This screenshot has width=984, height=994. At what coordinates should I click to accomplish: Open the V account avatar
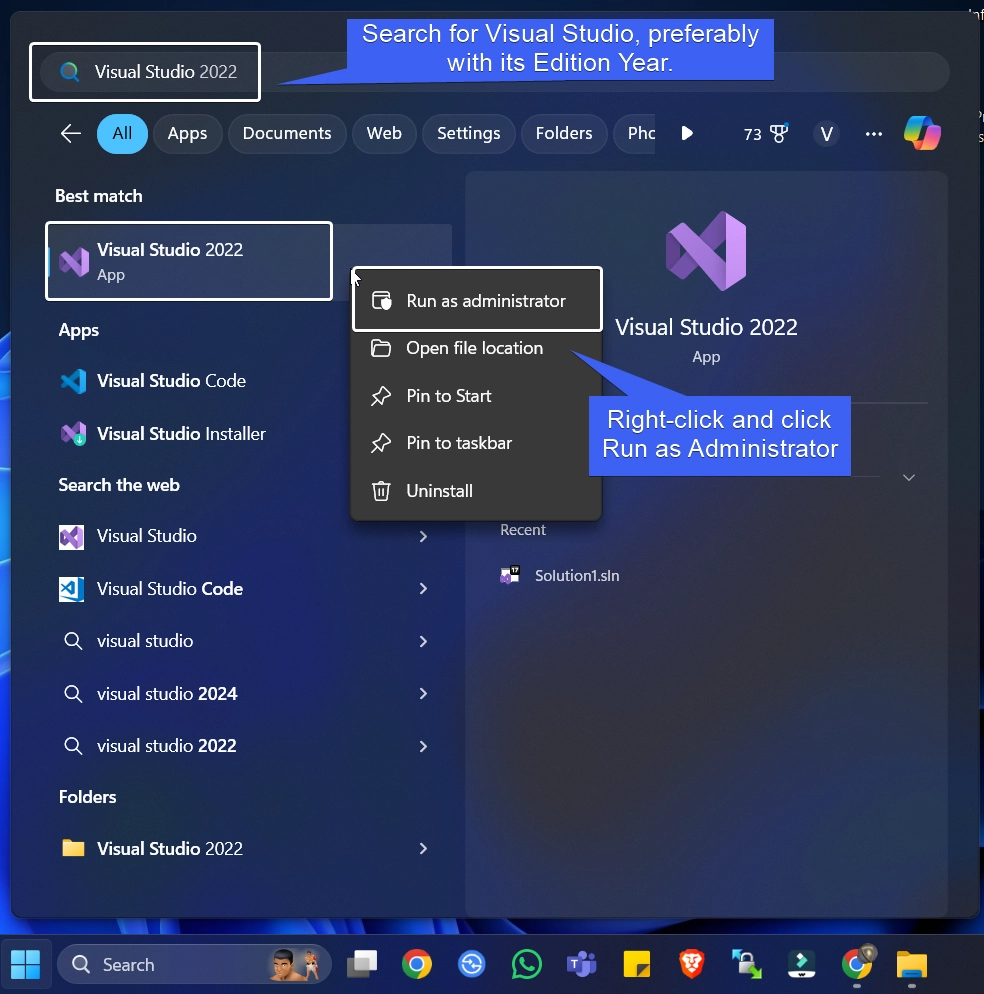(826, 134)
